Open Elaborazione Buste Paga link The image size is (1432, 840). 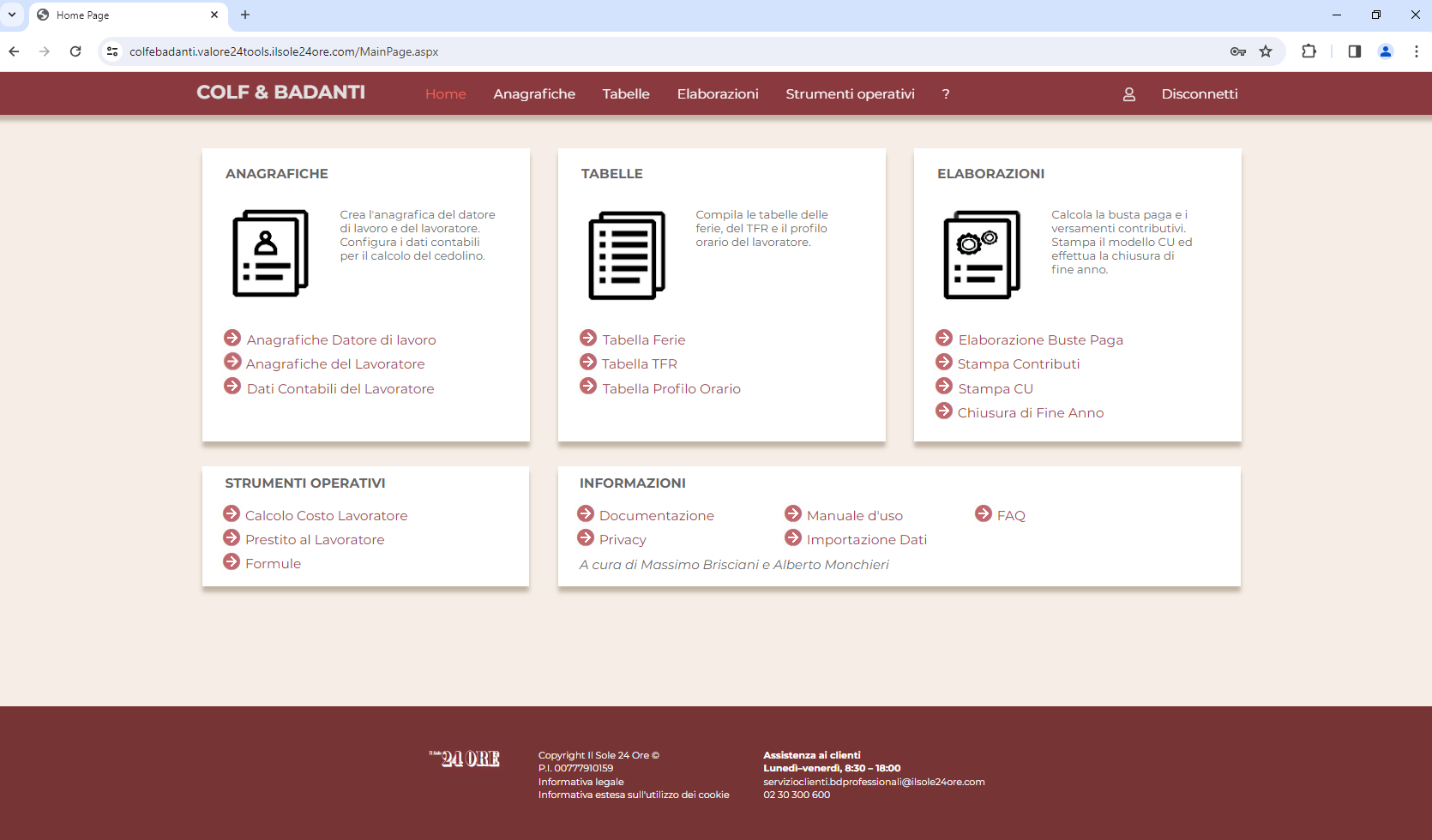point(1041,340)
